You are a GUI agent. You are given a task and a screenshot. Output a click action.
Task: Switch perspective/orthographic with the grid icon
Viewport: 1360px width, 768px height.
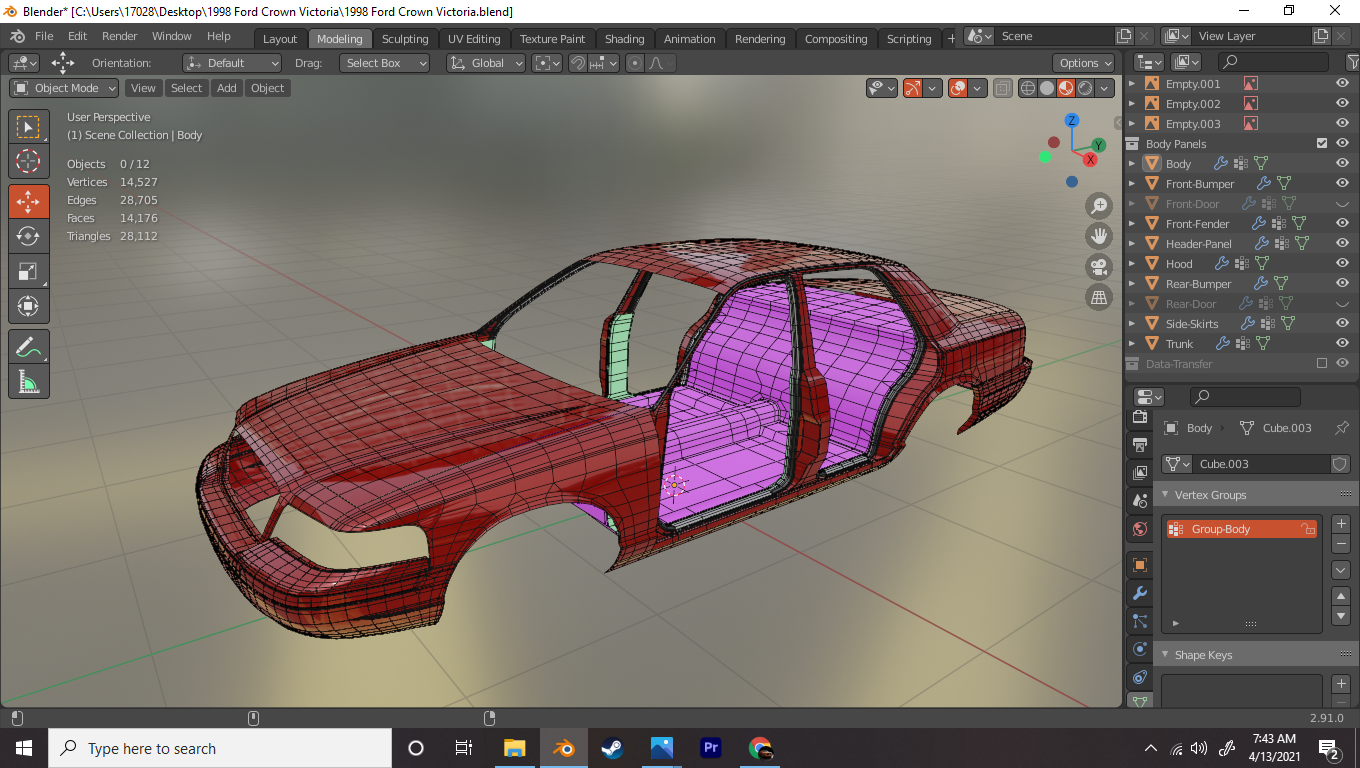(x=1099, y=297)
